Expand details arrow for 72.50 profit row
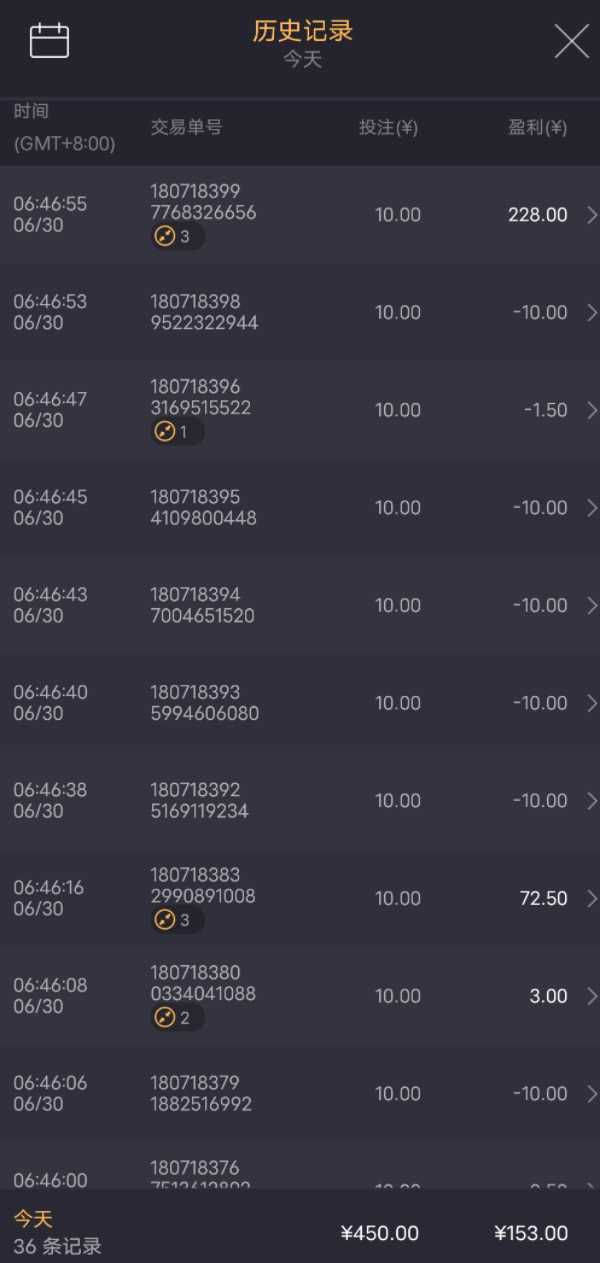Viewport: 600px width, 1263px height. [x=592, y=898]
